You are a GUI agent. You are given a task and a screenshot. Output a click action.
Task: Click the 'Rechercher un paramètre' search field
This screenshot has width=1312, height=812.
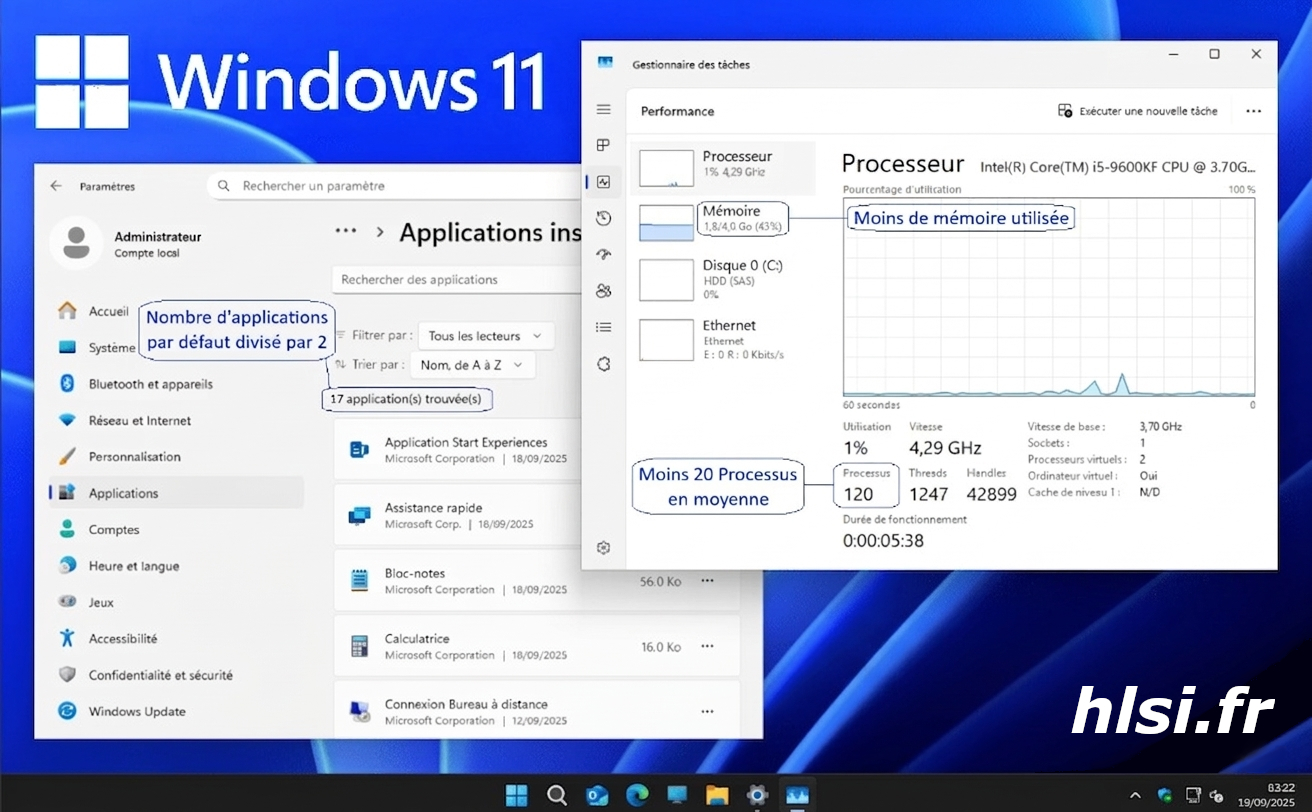[400, 186]
